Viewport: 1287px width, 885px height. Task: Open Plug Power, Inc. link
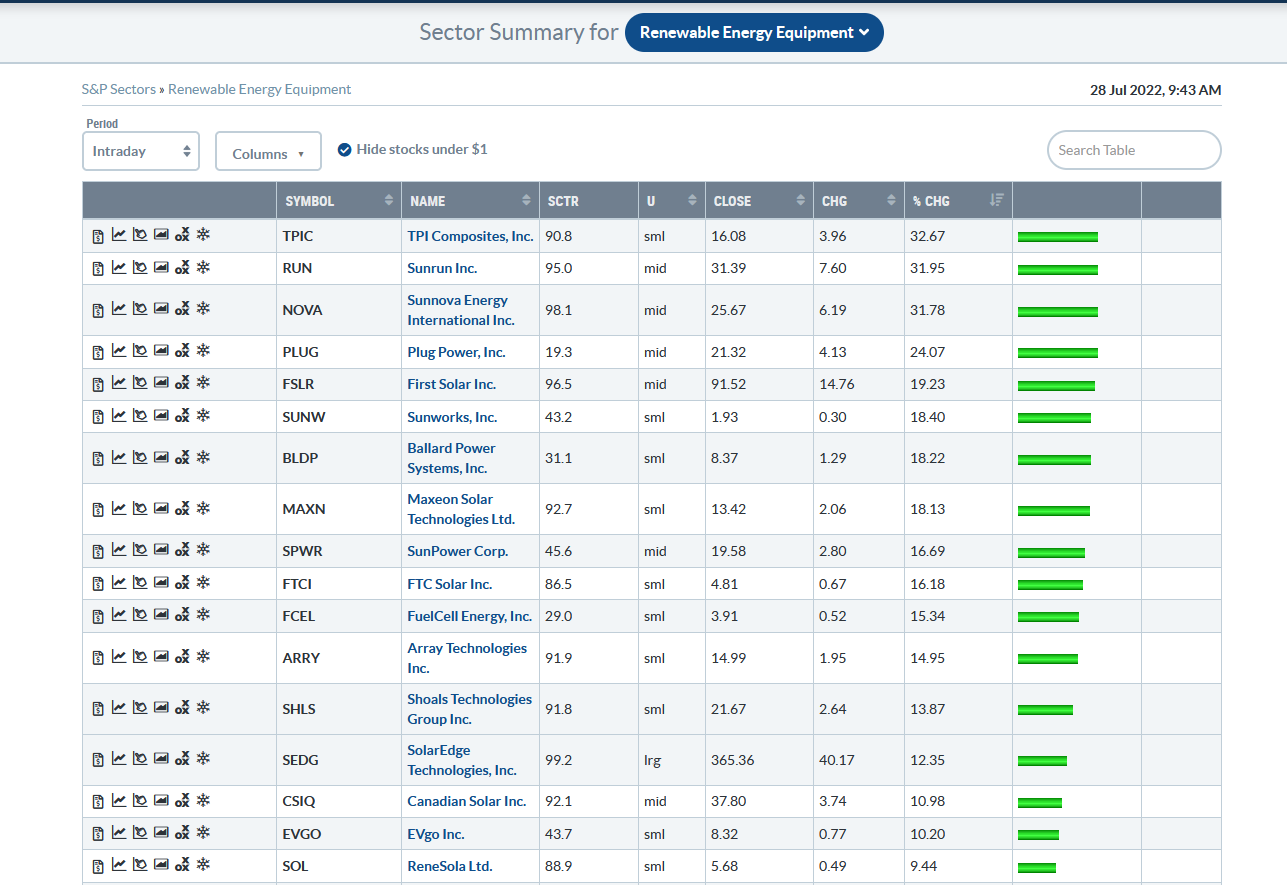tap(456, 352)
